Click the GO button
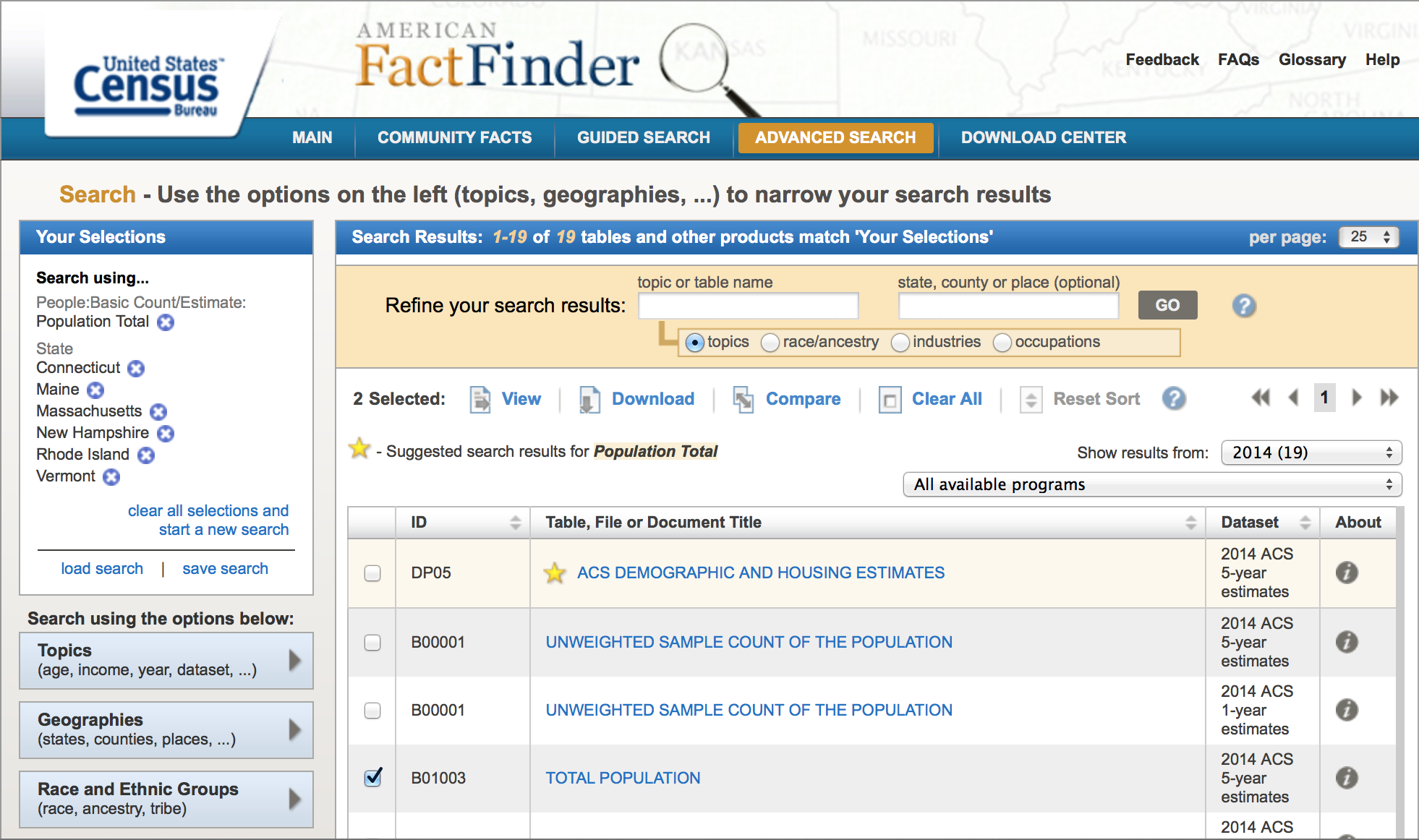 coord(1167,305)
